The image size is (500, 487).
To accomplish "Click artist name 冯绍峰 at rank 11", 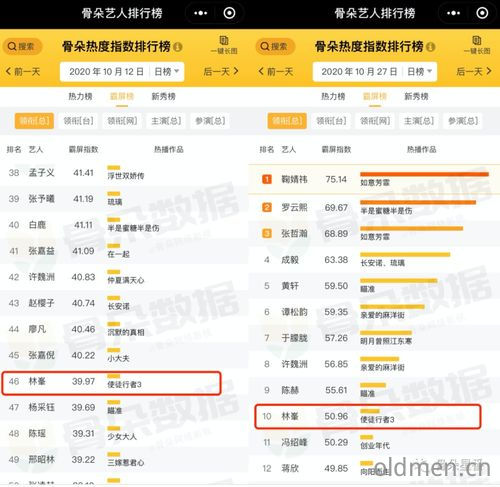I will pyautogui.click(x=294, y=442).
